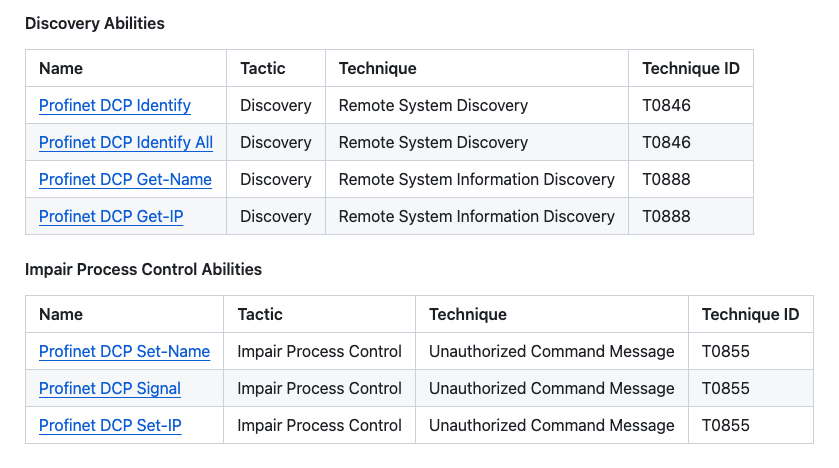Click the Technique ID header in Impair Process Control table
The height and width of the screenshot is (468, 839).
click(750, 314)
